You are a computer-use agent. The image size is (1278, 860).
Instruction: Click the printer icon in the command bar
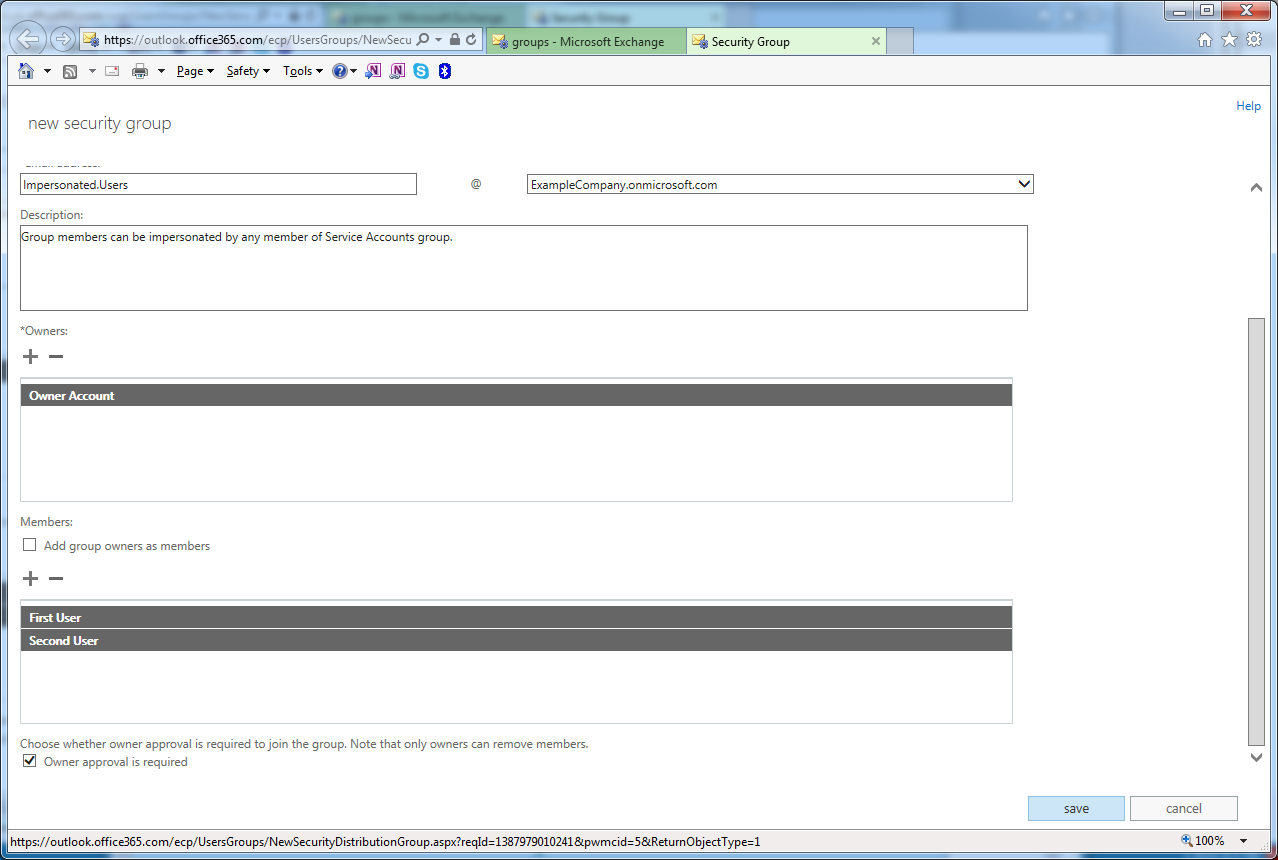coord(140,71)
